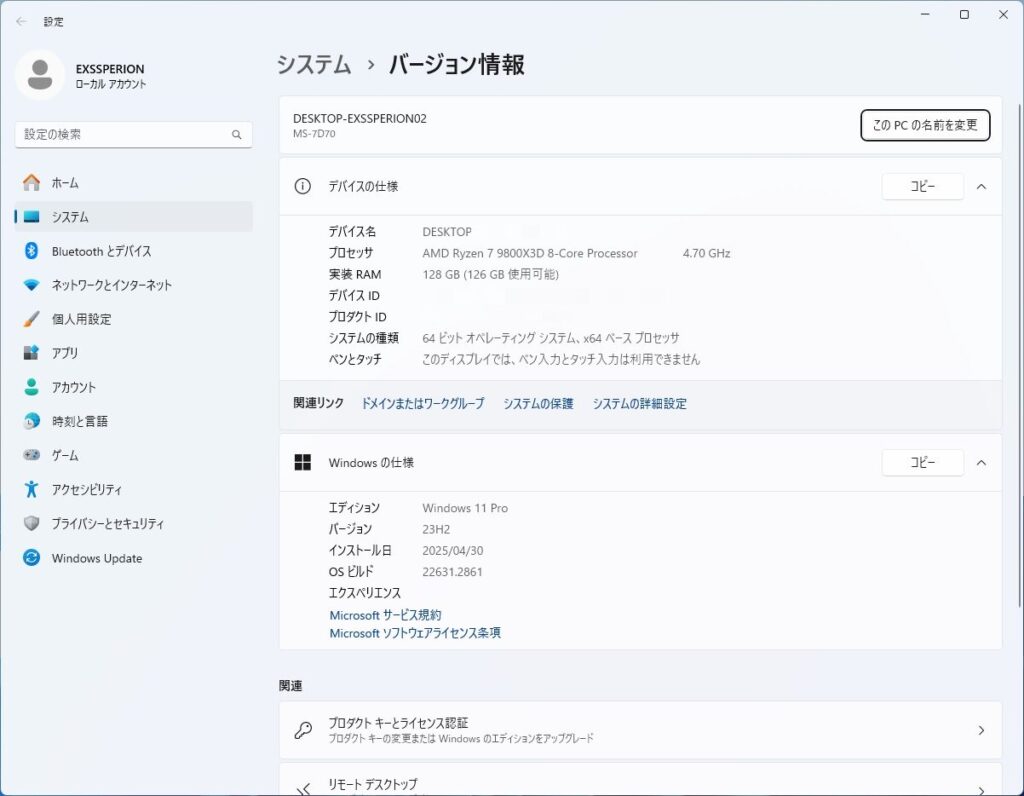Select アプリ in the sidebar
Viewport: 1024px width, 796px height.
[x=133, y=353]
